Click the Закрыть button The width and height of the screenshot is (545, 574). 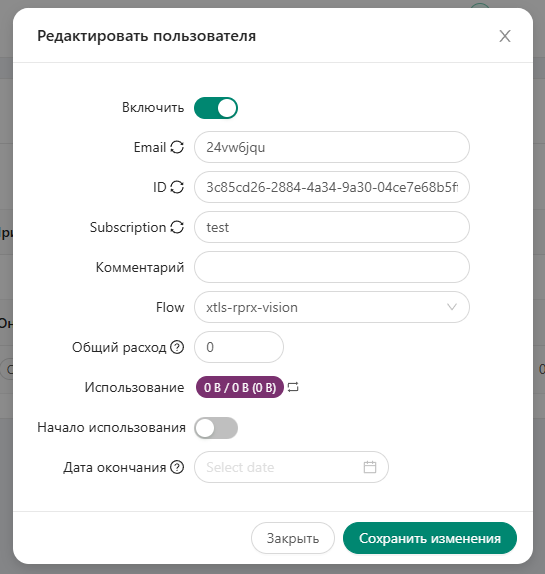(x=292, y=538)
